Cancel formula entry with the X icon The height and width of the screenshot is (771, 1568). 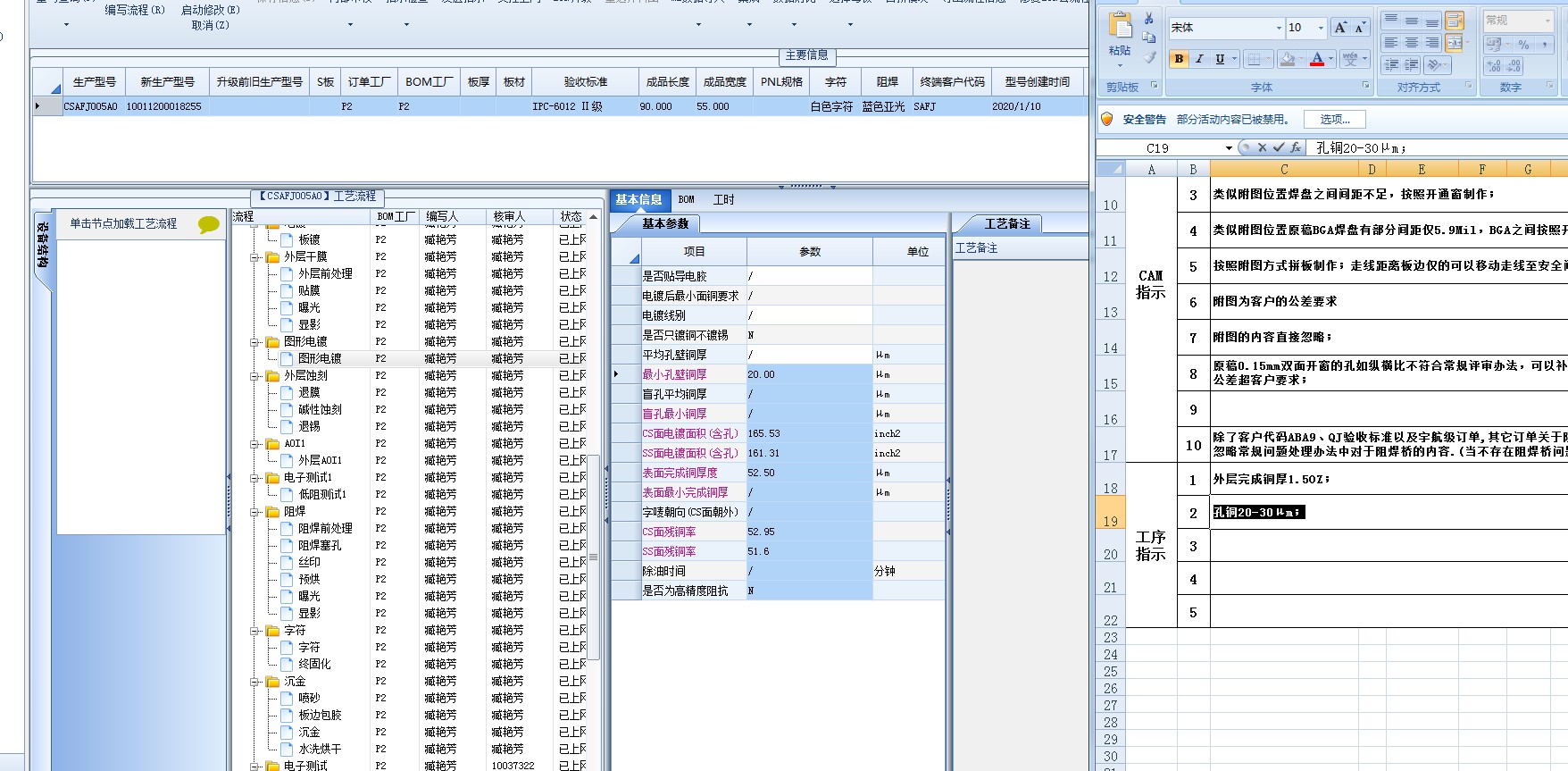tap(1262, 147)
